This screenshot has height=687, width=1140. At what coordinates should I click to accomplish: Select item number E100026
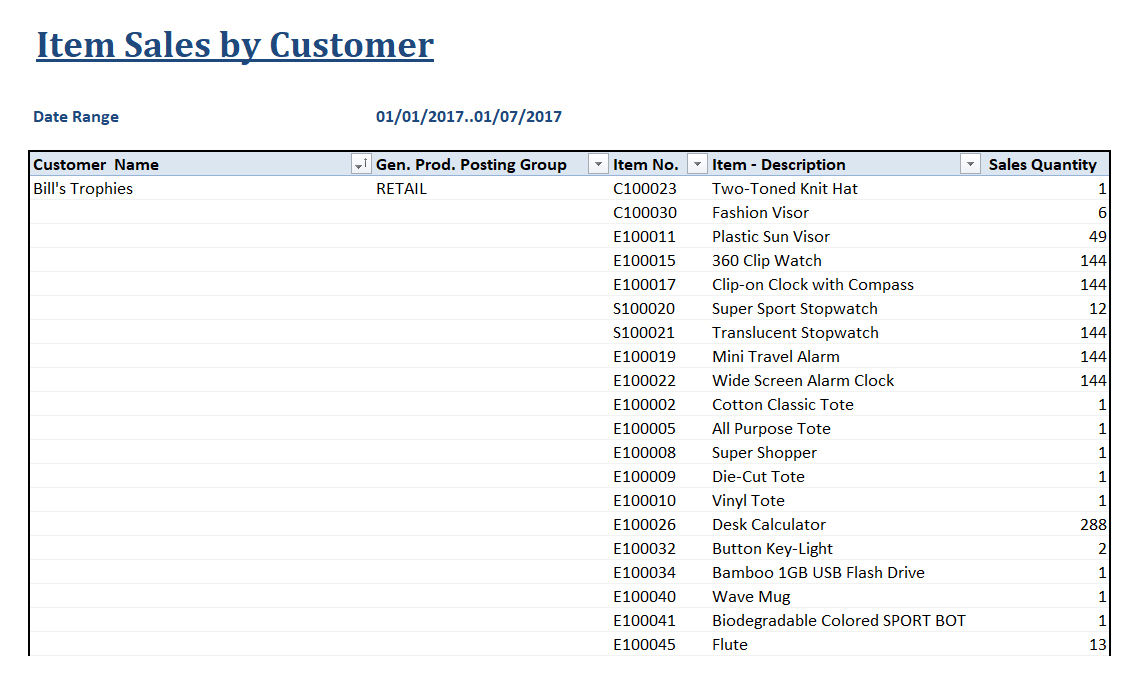pyautogui.click(x=644, y=524)
